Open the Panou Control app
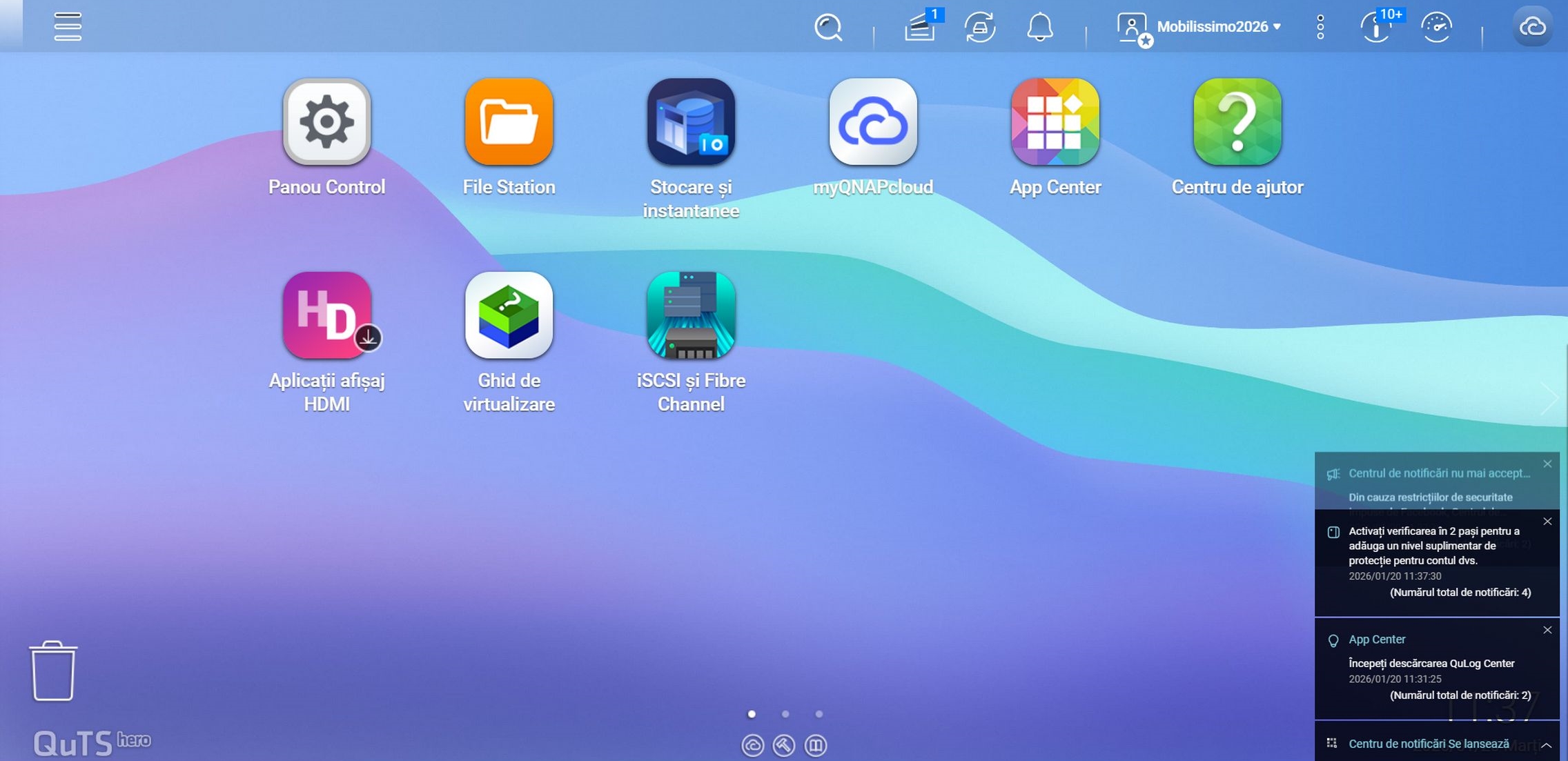This screenshot has height=761, width=1568. pyautogui.click(x=326, y=122)
